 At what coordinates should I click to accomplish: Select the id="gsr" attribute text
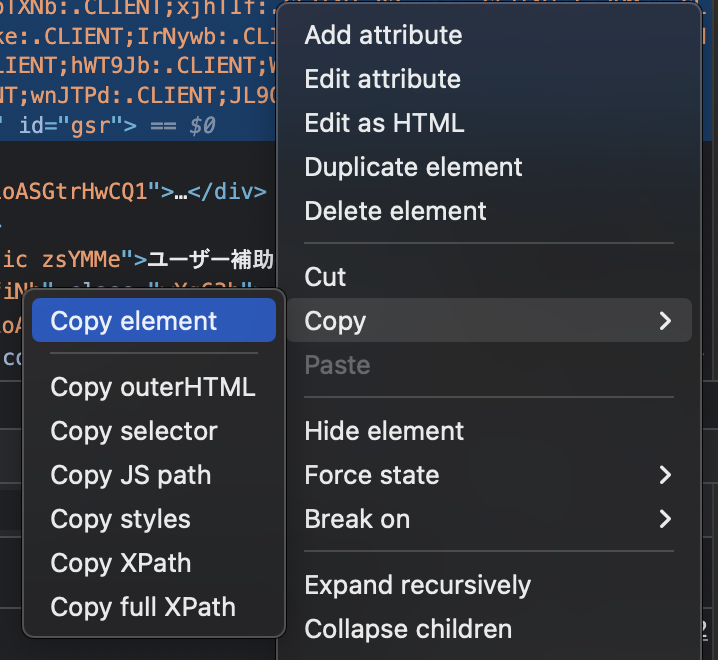(72, 125)
